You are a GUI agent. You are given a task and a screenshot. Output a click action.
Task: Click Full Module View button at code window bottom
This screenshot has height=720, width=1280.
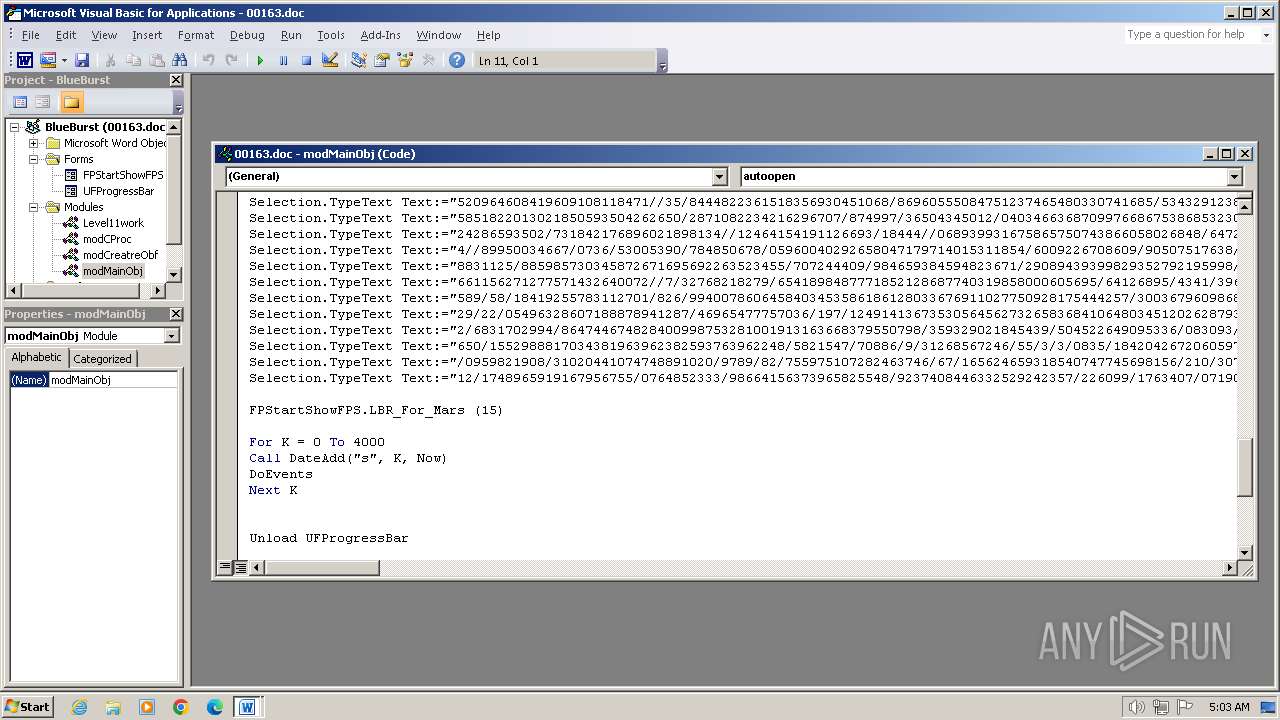click(240, 568)
